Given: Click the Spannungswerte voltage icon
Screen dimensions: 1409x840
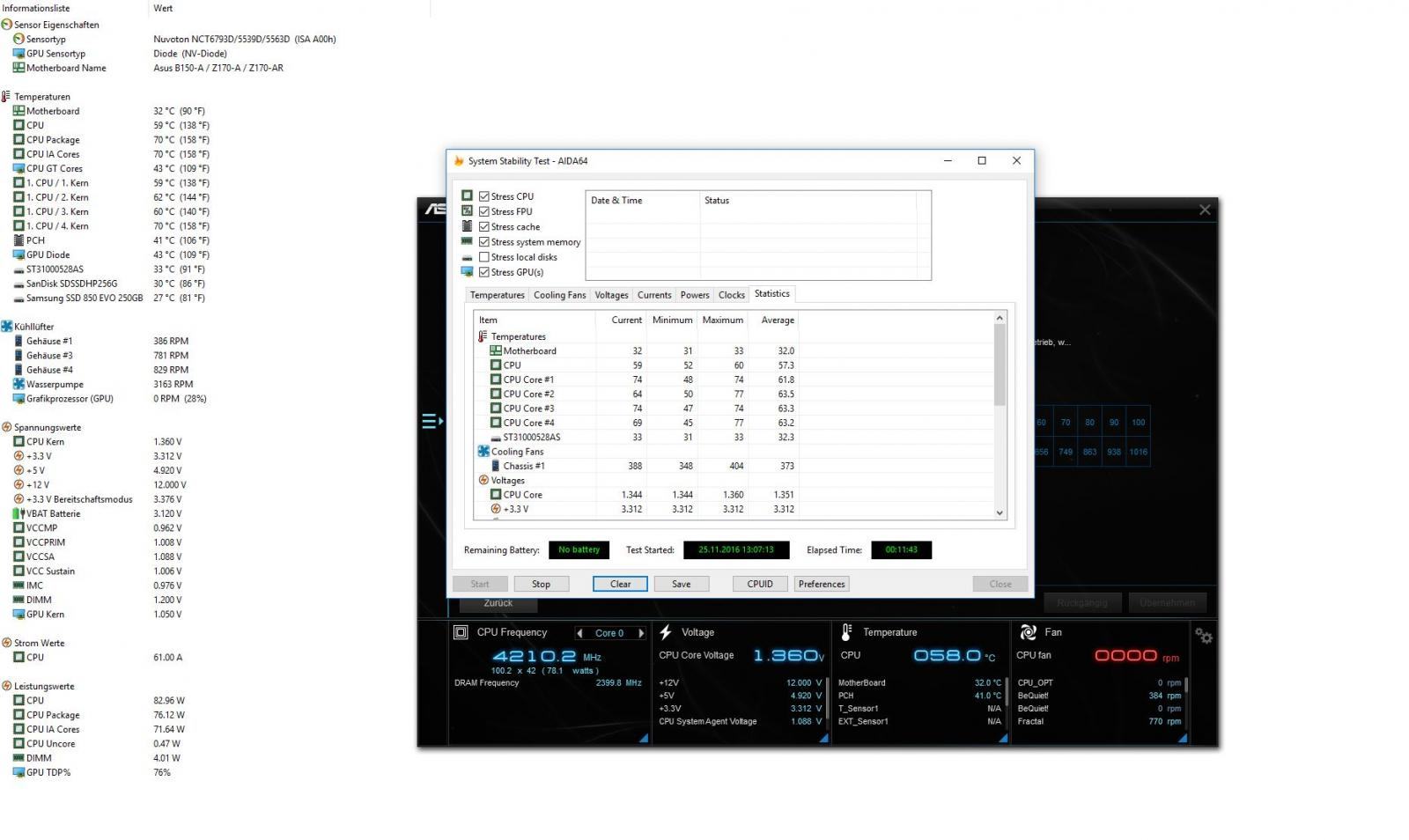Looking at the screenshot, I should (x=6, y=427).
